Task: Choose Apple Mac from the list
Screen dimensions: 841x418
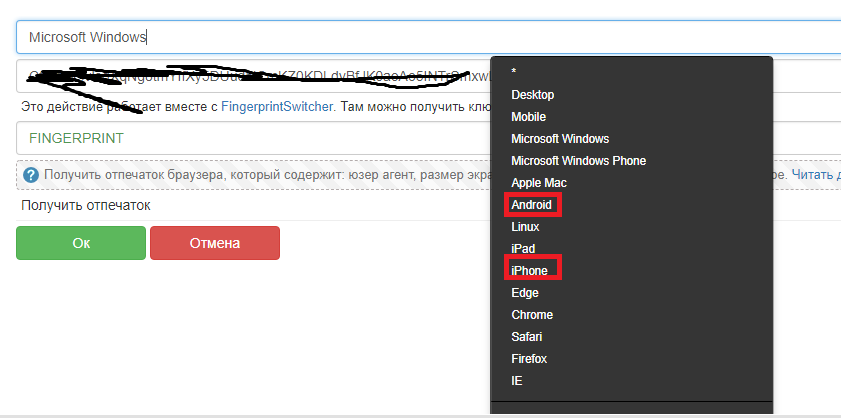Action: [x=539, y=183]
